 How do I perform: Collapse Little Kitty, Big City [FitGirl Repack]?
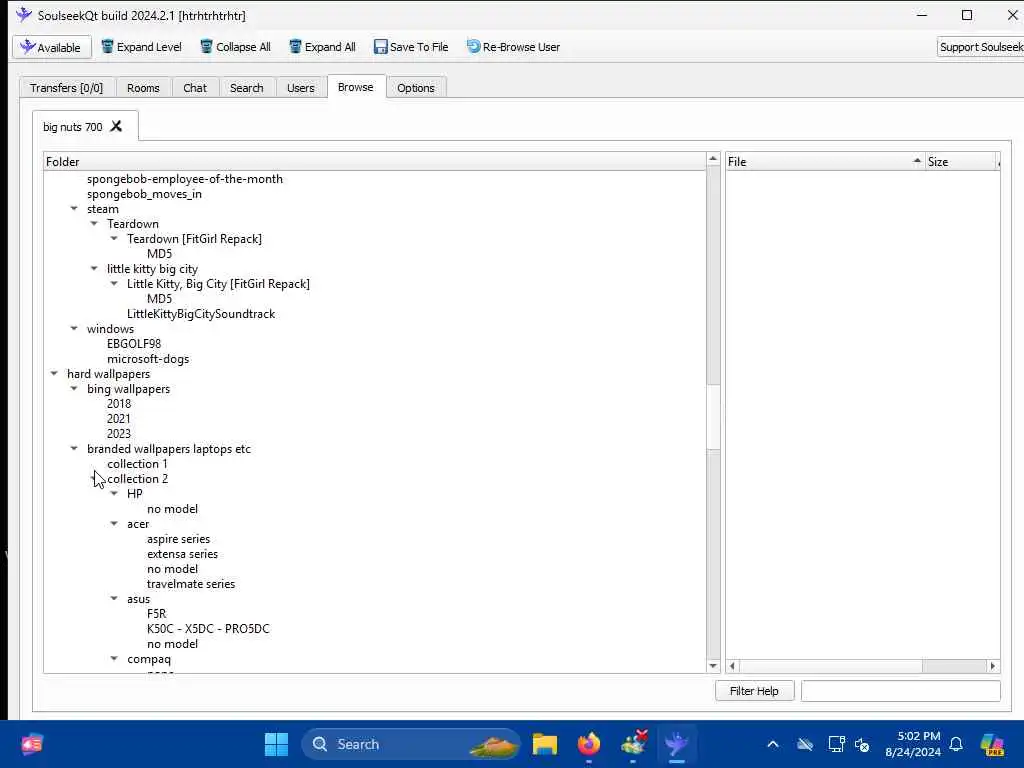[114, 283]
